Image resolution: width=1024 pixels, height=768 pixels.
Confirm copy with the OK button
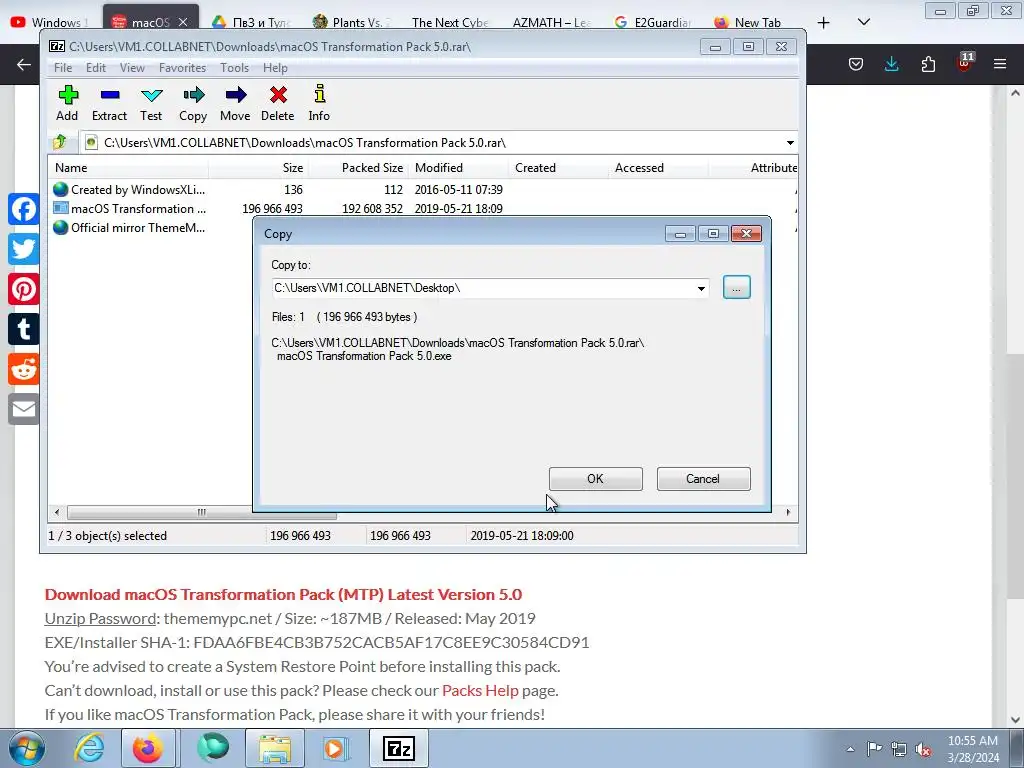tap(596, 479)
